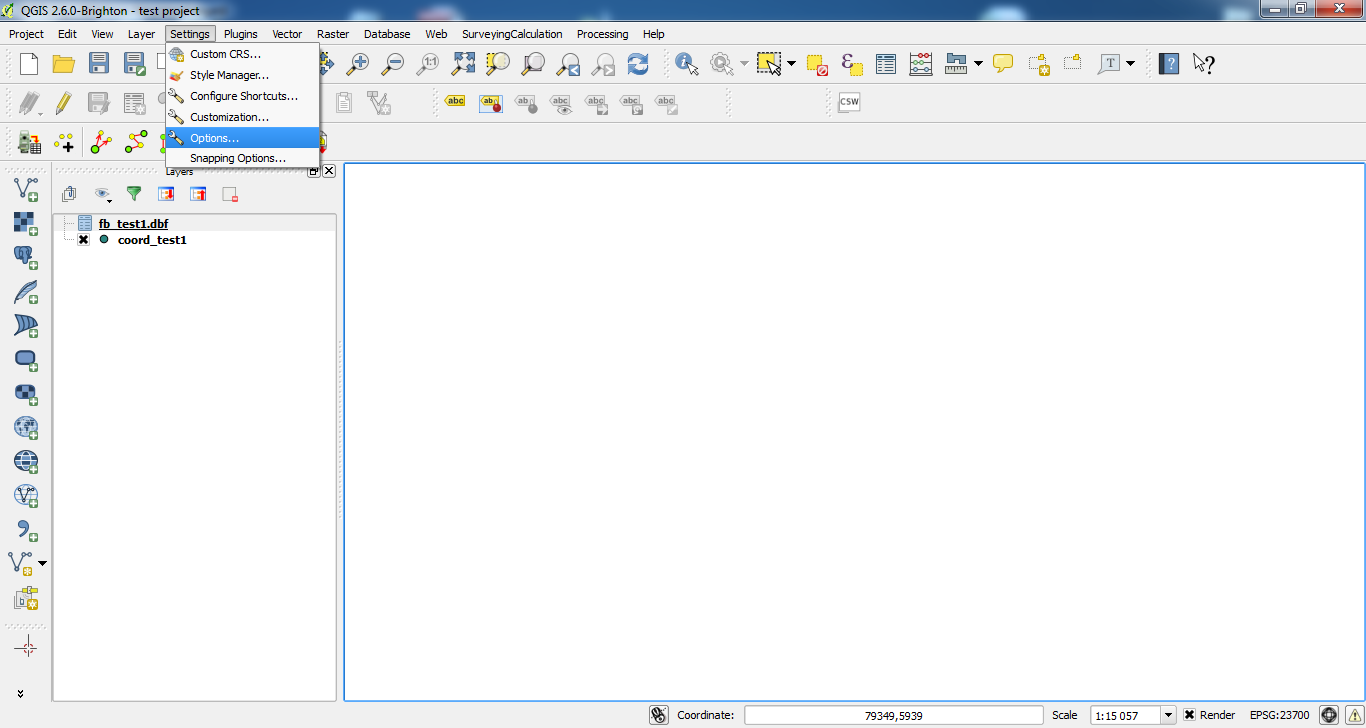Click the Add Vector Layer icon
Image resolution: width=1366 pixels, height=728 pixels.
click(26, 189)
